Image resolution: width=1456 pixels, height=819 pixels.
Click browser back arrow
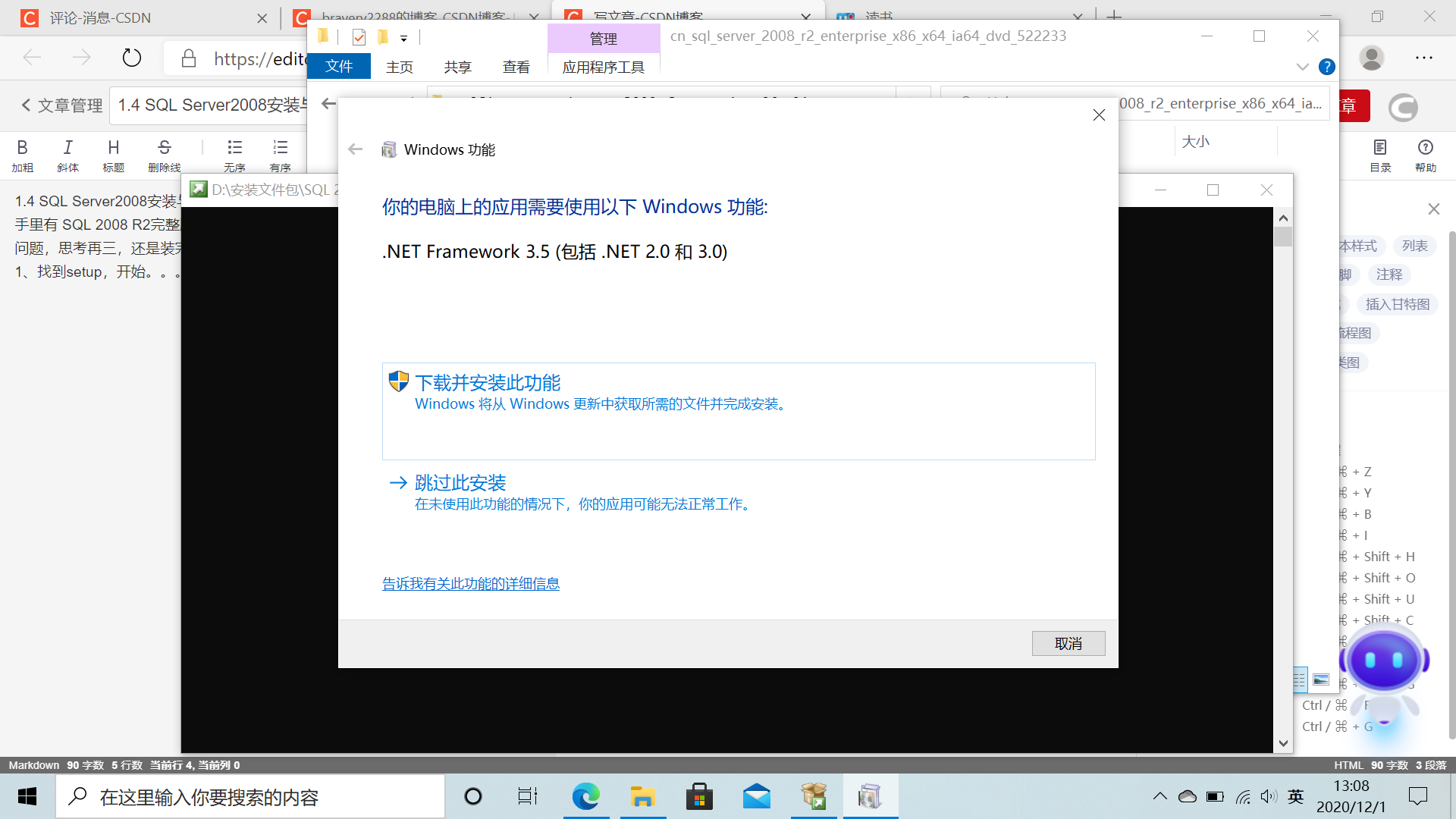coord(32,58)
